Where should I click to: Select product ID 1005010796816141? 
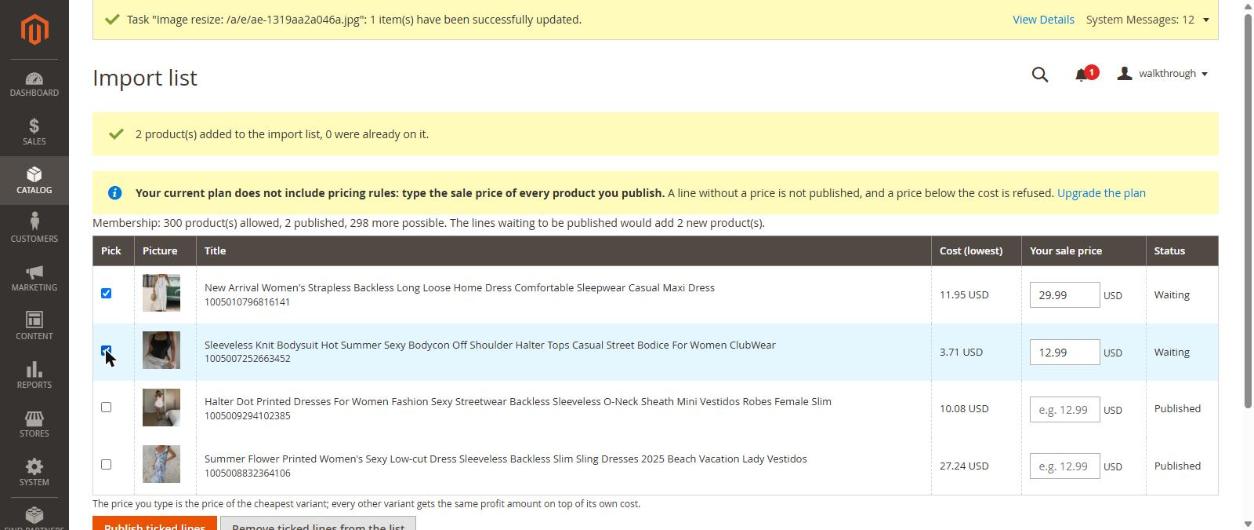[x=247, y=302]
